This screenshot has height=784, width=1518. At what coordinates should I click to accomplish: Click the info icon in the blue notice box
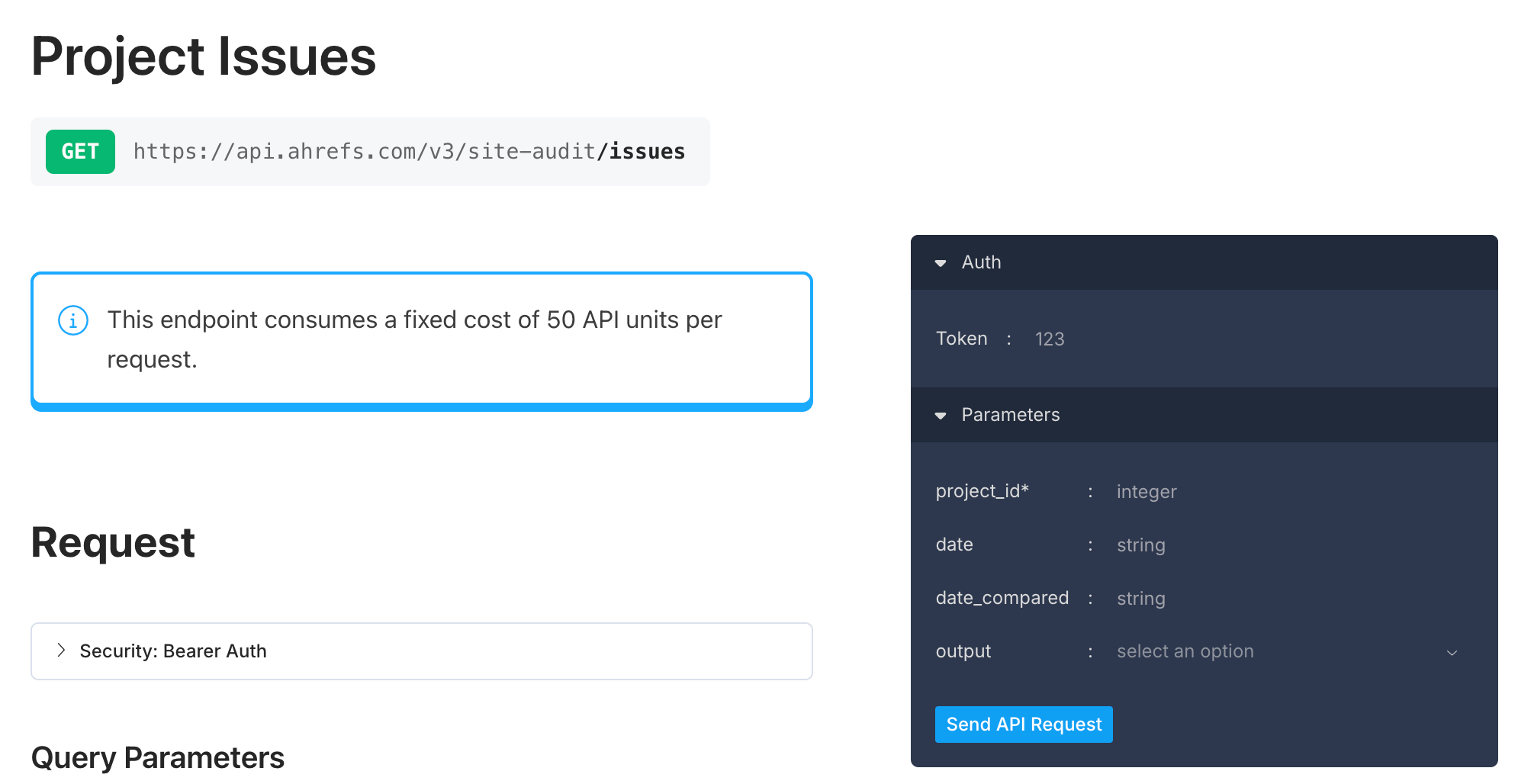[72, 320]
